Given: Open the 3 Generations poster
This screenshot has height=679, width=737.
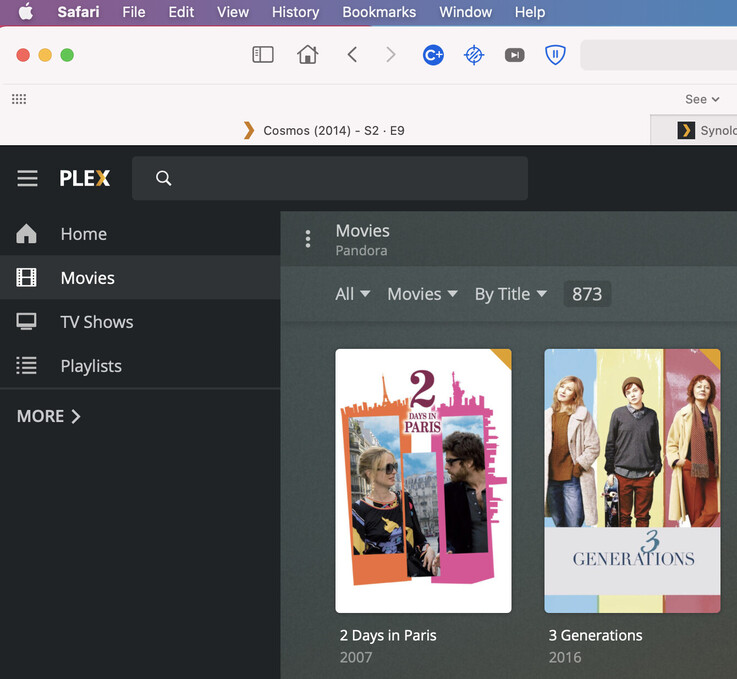Looking at the screenshot, I should (x=632, y=481).
